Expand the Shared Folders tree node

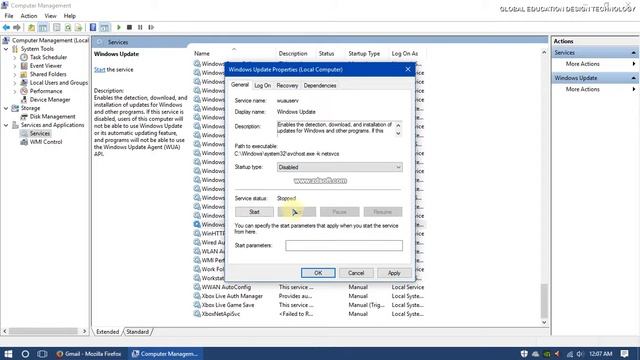coord(15,74)
